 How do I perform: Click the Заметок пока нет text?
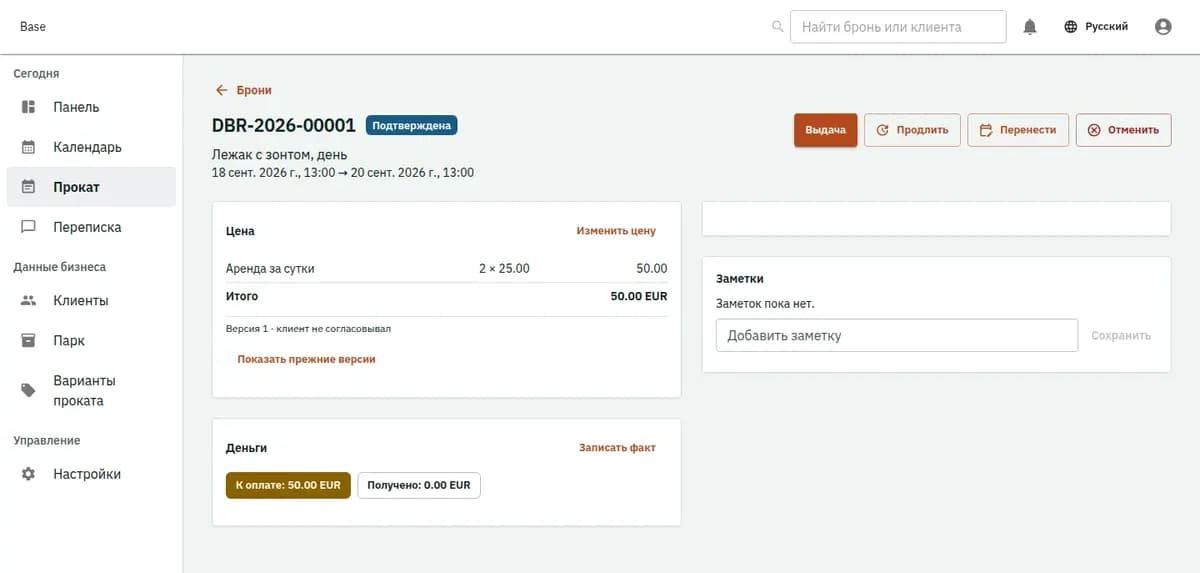point(766,303)
